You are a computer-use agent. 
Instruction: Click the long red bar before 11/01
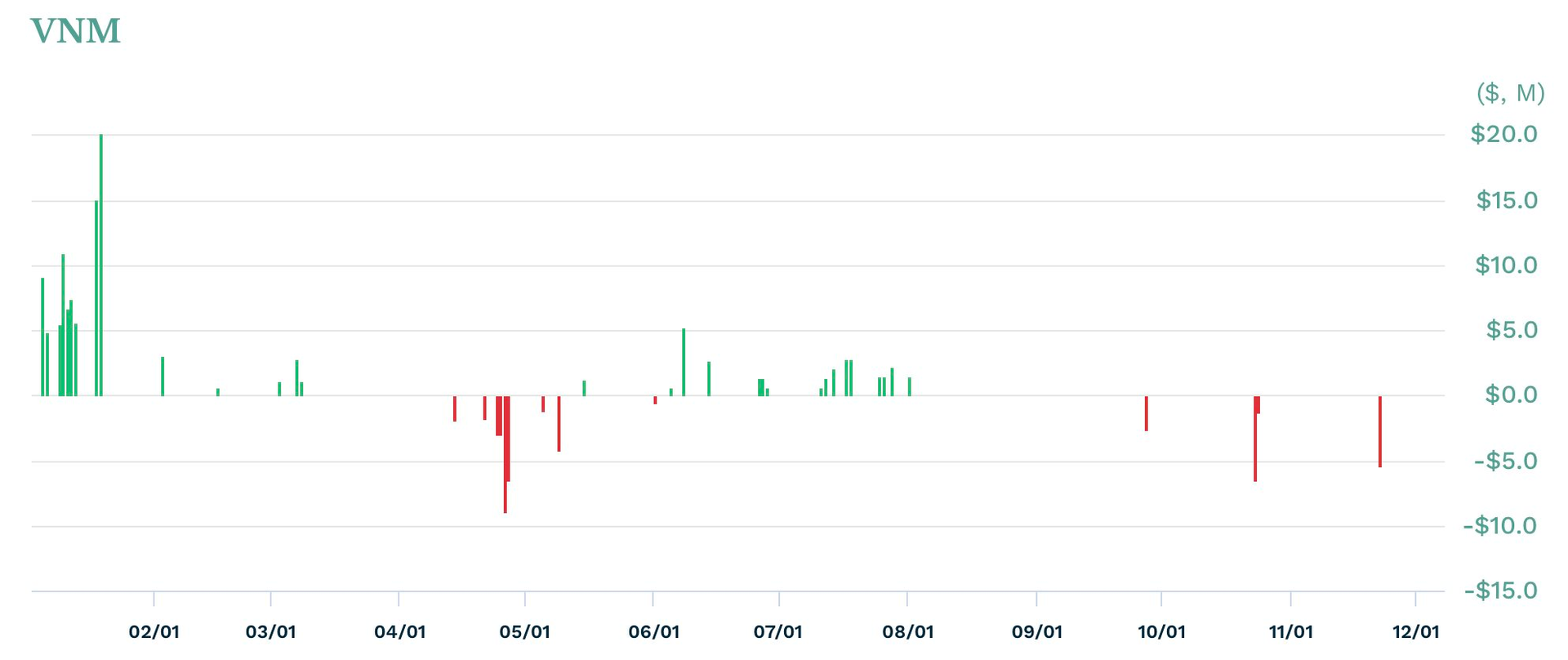click(1255, 439)
